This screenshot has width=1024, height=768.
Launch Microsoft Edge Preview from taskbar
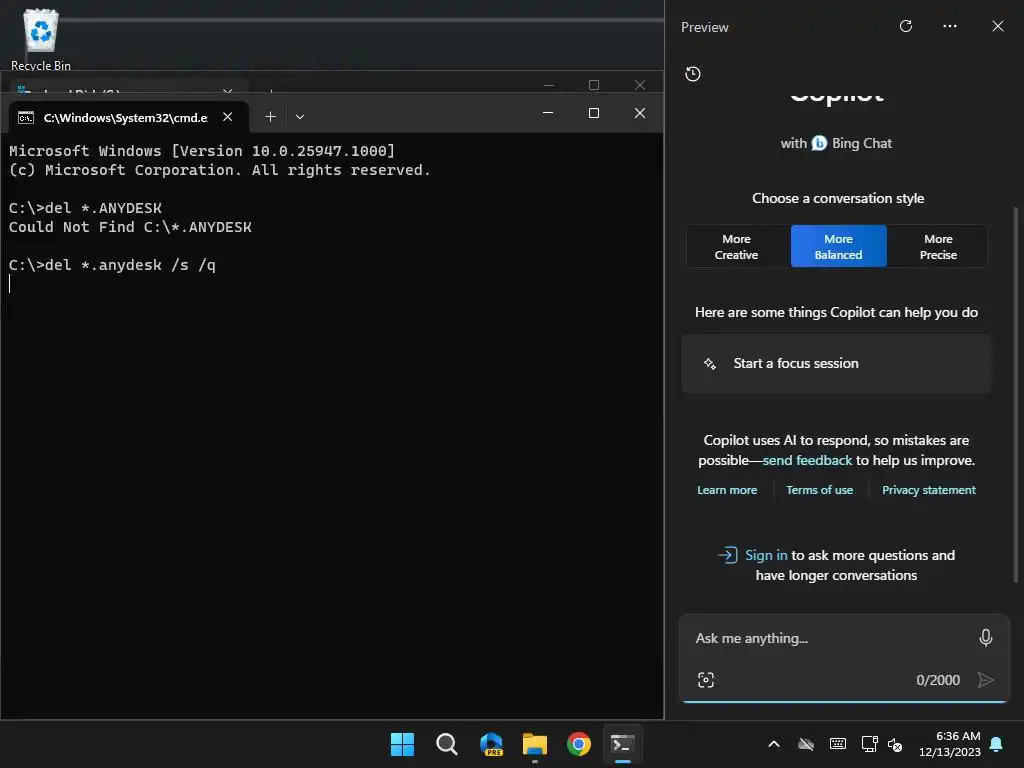click(491, 744)
